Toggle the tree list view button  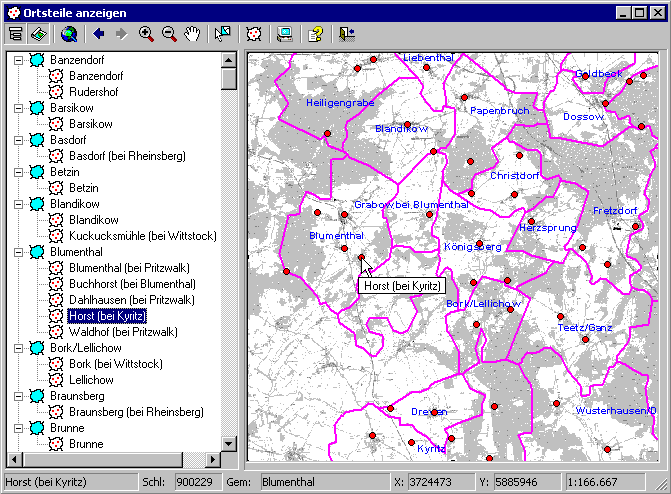pyautogui.click(x=16, y=34)
